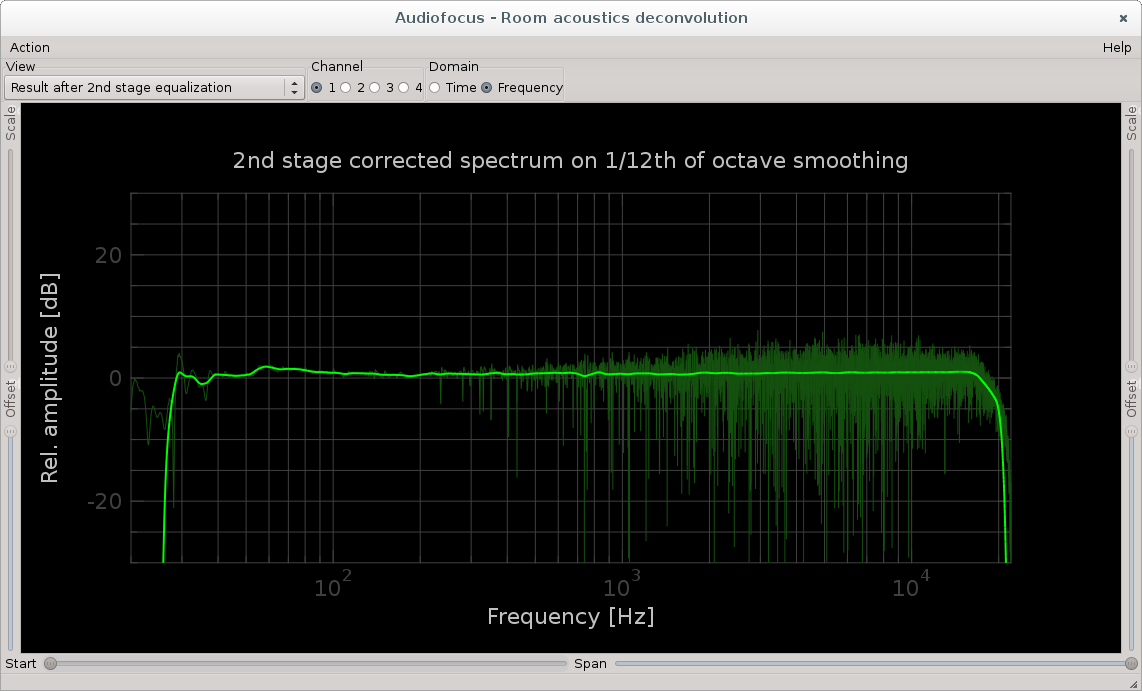Close the Audiofocus window
Screen dimensions: 1142x691
(1123, 18)
